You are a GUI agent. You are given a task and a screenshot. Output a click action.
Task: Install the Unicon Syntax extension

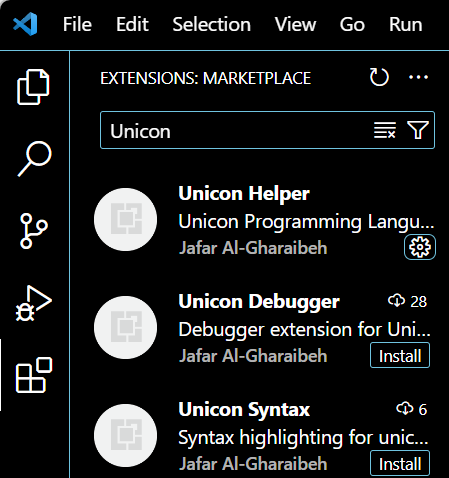click(x=400, y=463)
